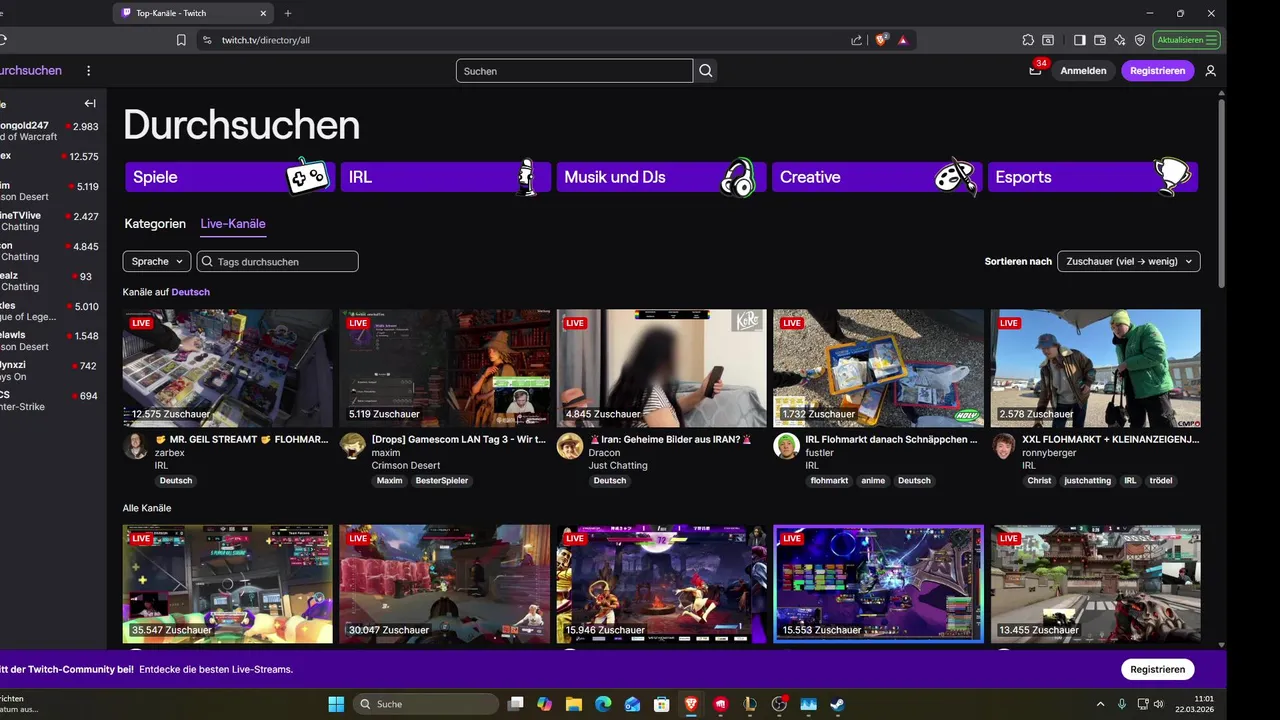1280x720 pixels.
Task: Open the Creative category banner
Action: click(x=877, y=177)
